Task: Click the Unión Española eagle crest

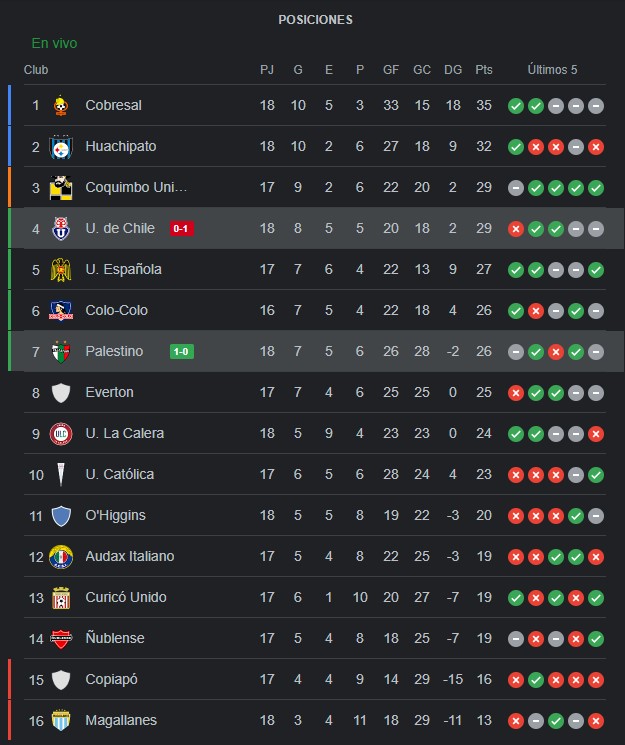Action: click(x=61, y=270)
